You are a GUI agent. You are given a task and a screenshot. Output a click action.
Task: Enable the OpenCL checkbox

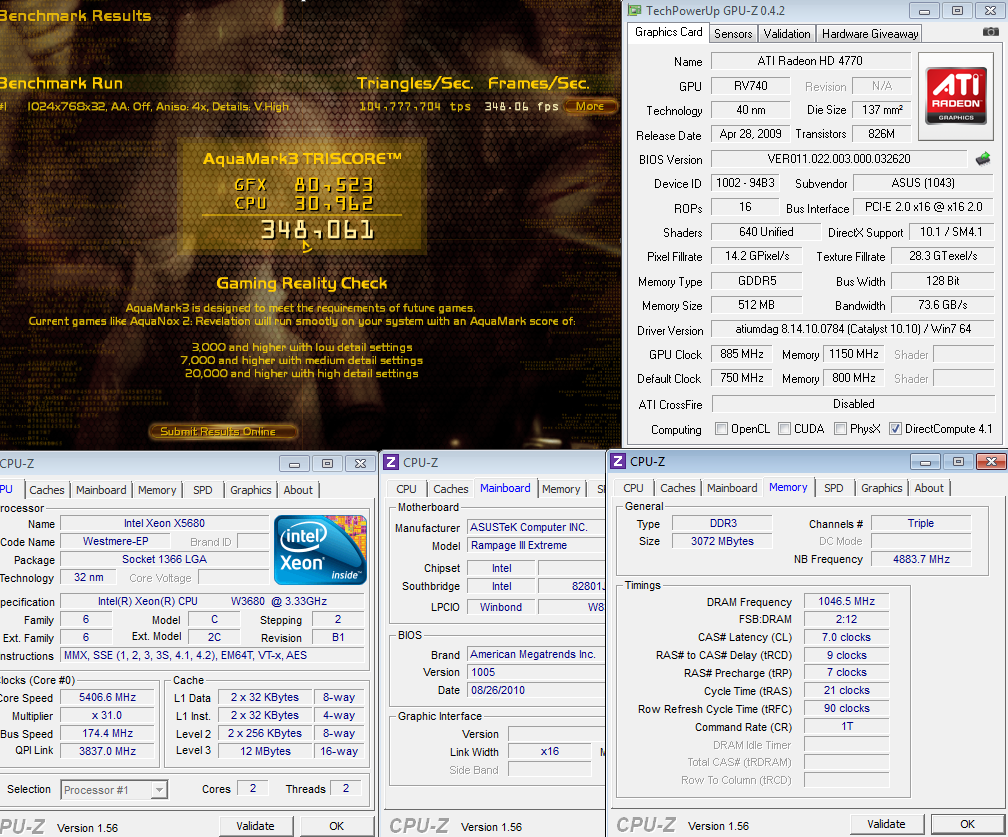[721, 429]
